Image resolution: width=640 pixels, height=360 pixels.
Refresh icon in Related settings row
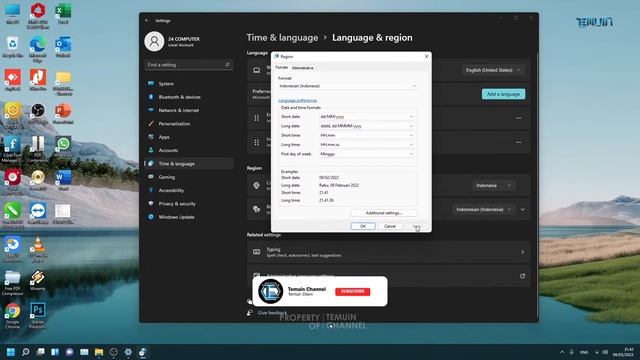(x=522, y=276)
